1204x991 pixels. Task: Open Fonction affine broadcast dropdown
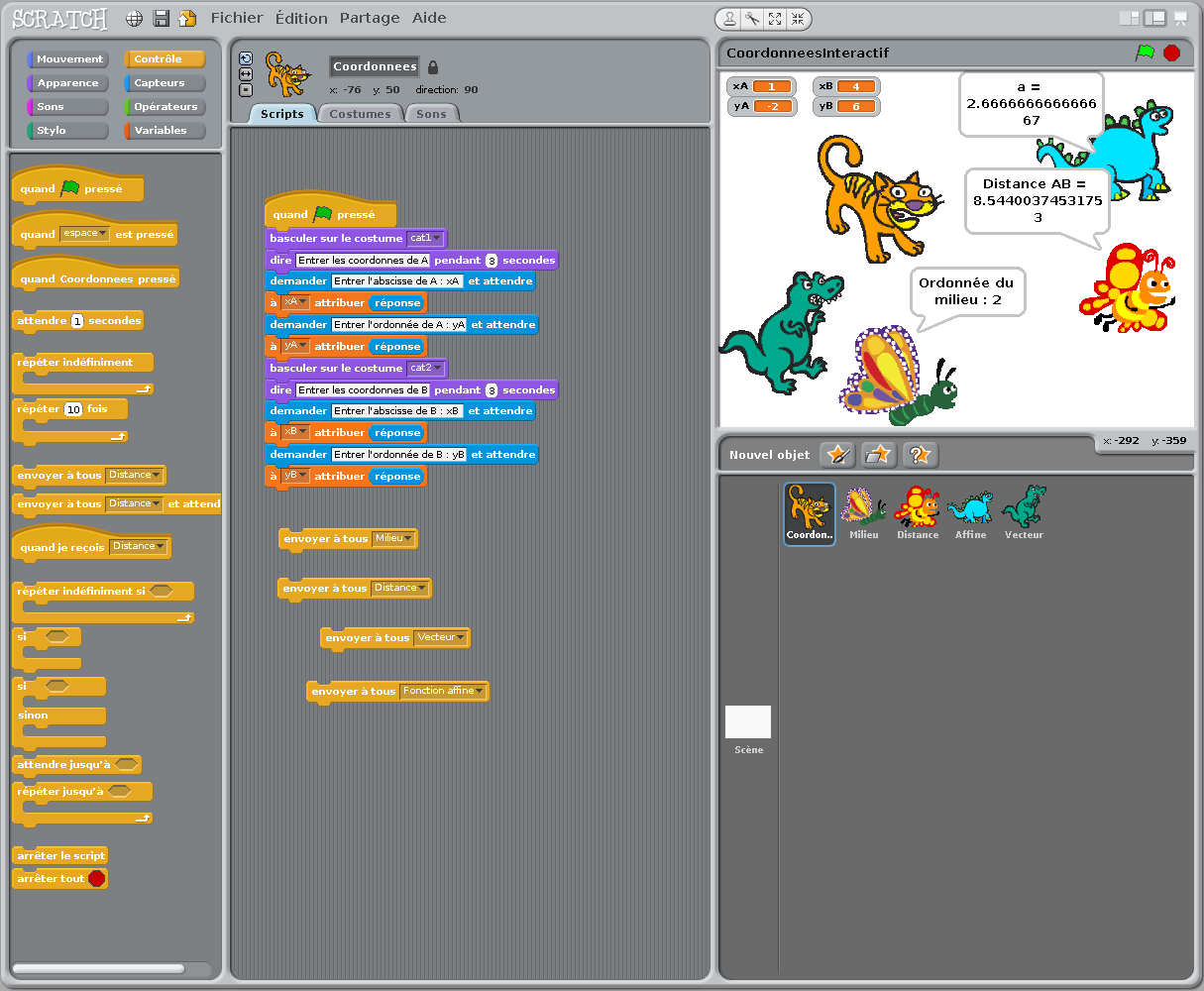[443, 691]
